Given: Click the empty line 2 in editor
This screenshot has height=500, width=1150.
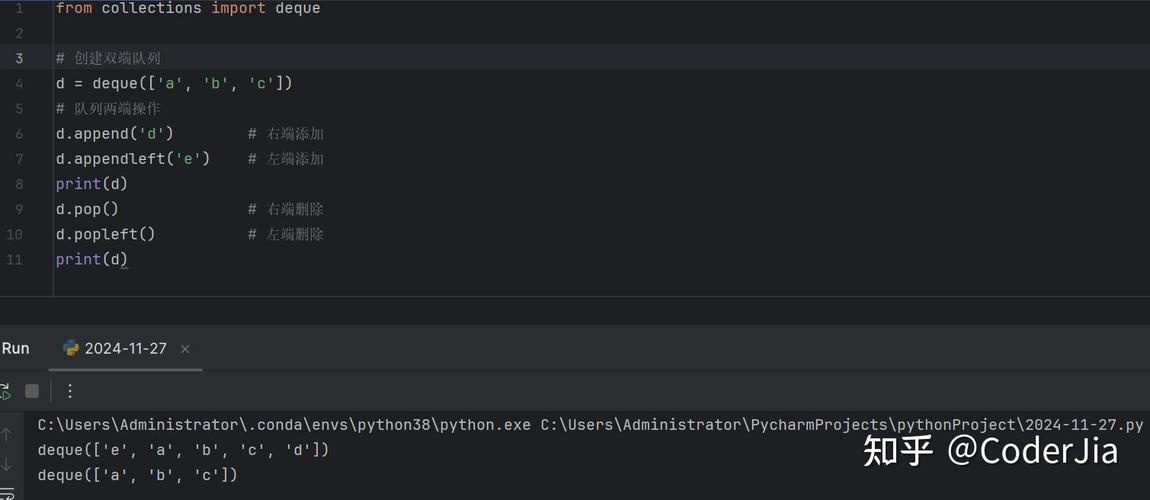Looking at the screenshot, I should (x=601, y=34).
